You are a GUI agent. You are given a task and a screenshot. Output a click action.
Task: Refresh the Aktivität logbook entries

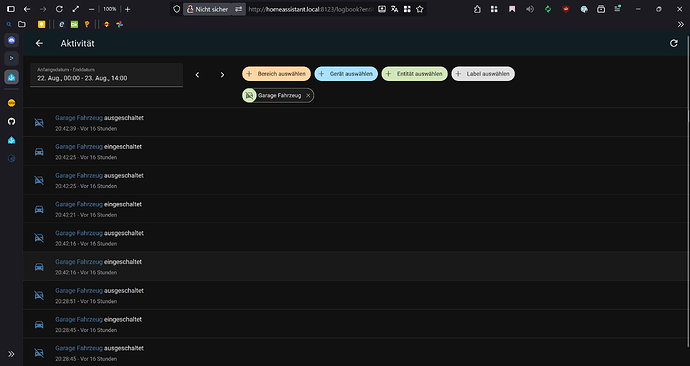pos(673,43)
